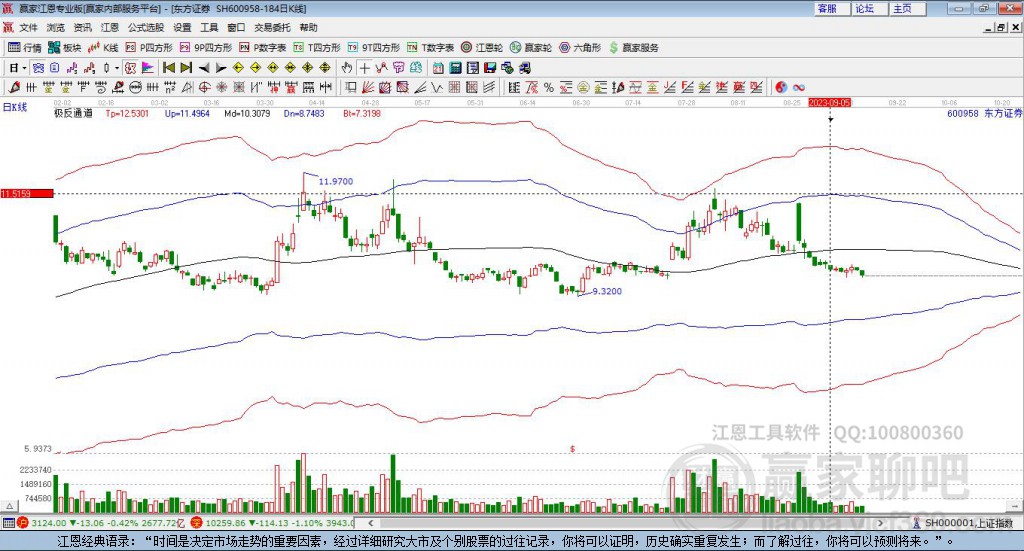The width and height of the screenshot is (1024, 551).
Task: Click the black right arrow icon
Action: click(221, 68)
